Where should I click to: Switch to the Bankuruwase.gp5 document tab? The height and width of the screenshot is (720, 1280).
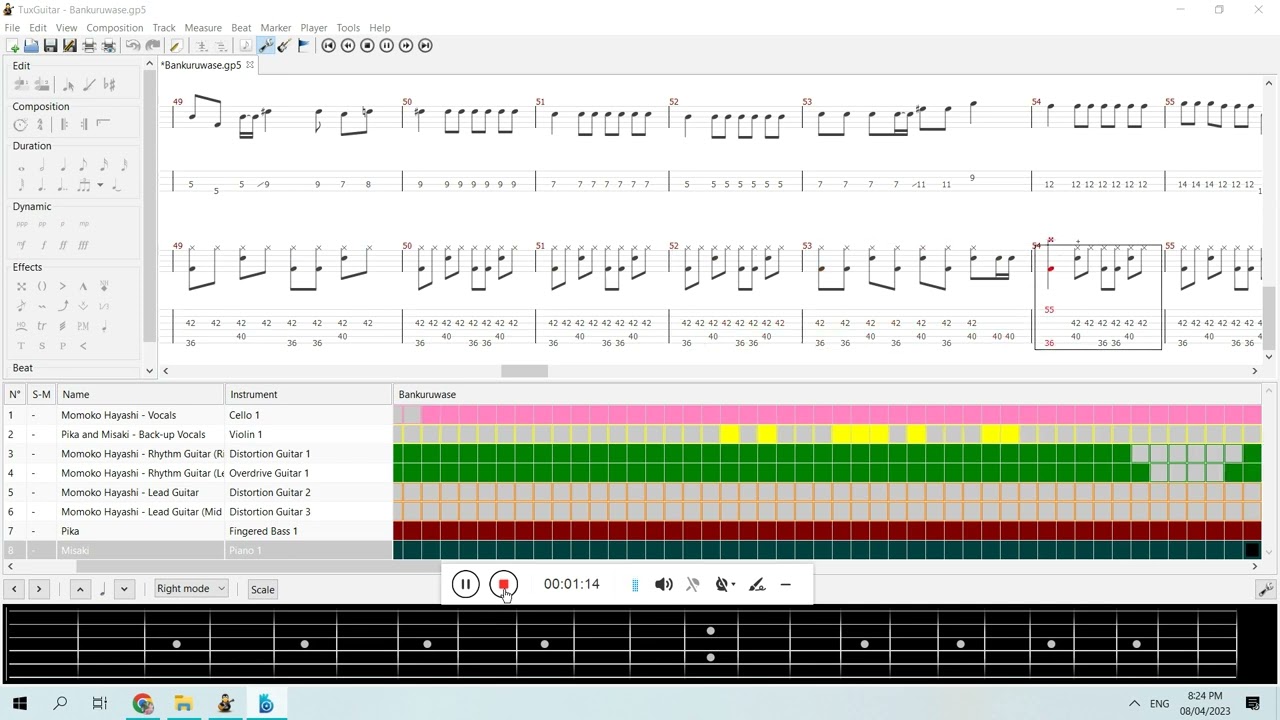[x=202, y=66]
